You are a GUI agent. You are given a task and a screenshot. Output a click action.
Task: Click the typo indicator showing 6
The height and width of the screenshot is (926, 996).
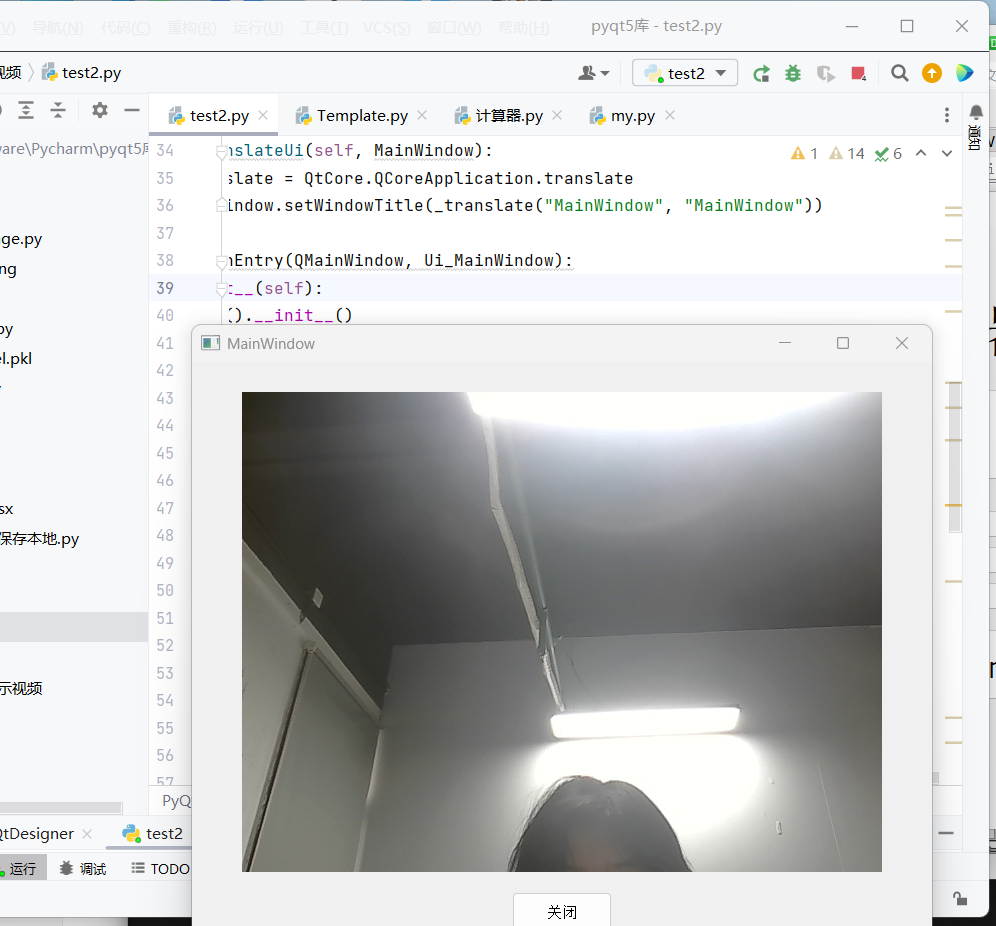tap(888, 153)
